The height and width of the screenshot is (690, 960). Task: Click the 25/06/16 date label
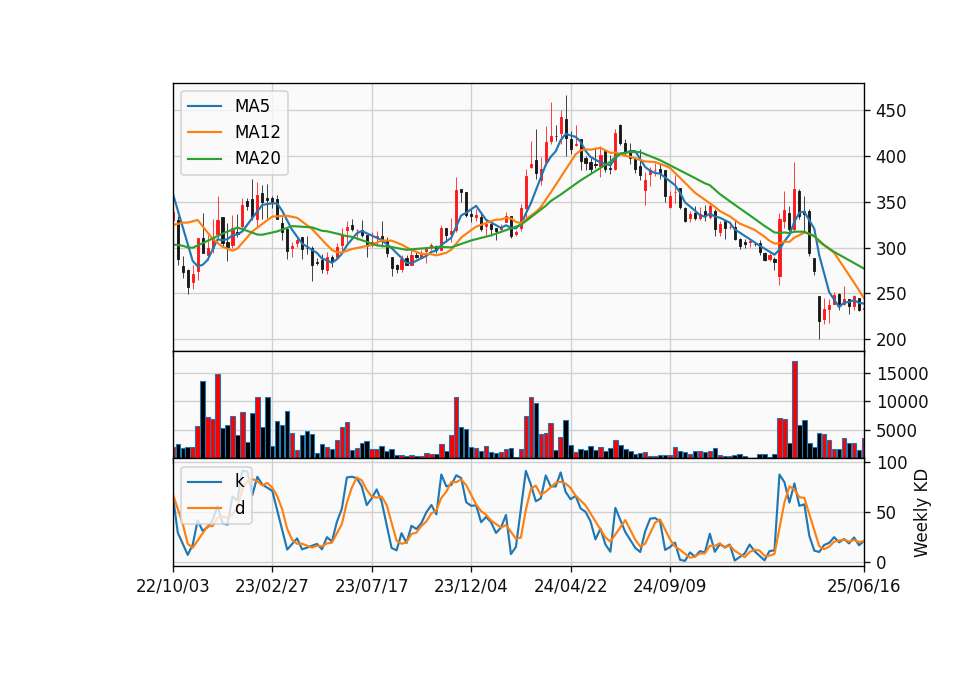864,587
